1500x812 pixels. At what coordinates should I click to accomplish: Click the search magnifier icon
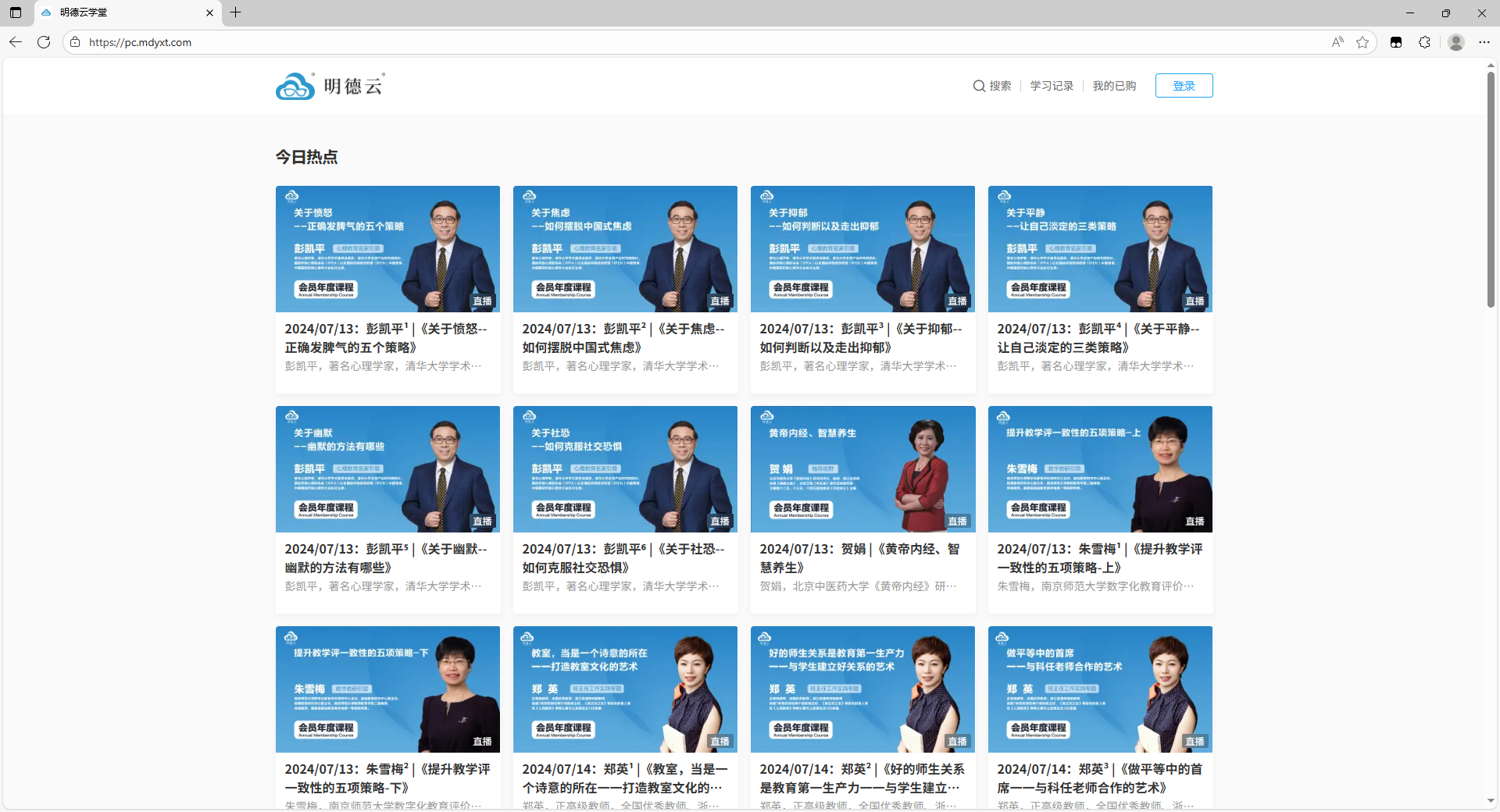978,86
